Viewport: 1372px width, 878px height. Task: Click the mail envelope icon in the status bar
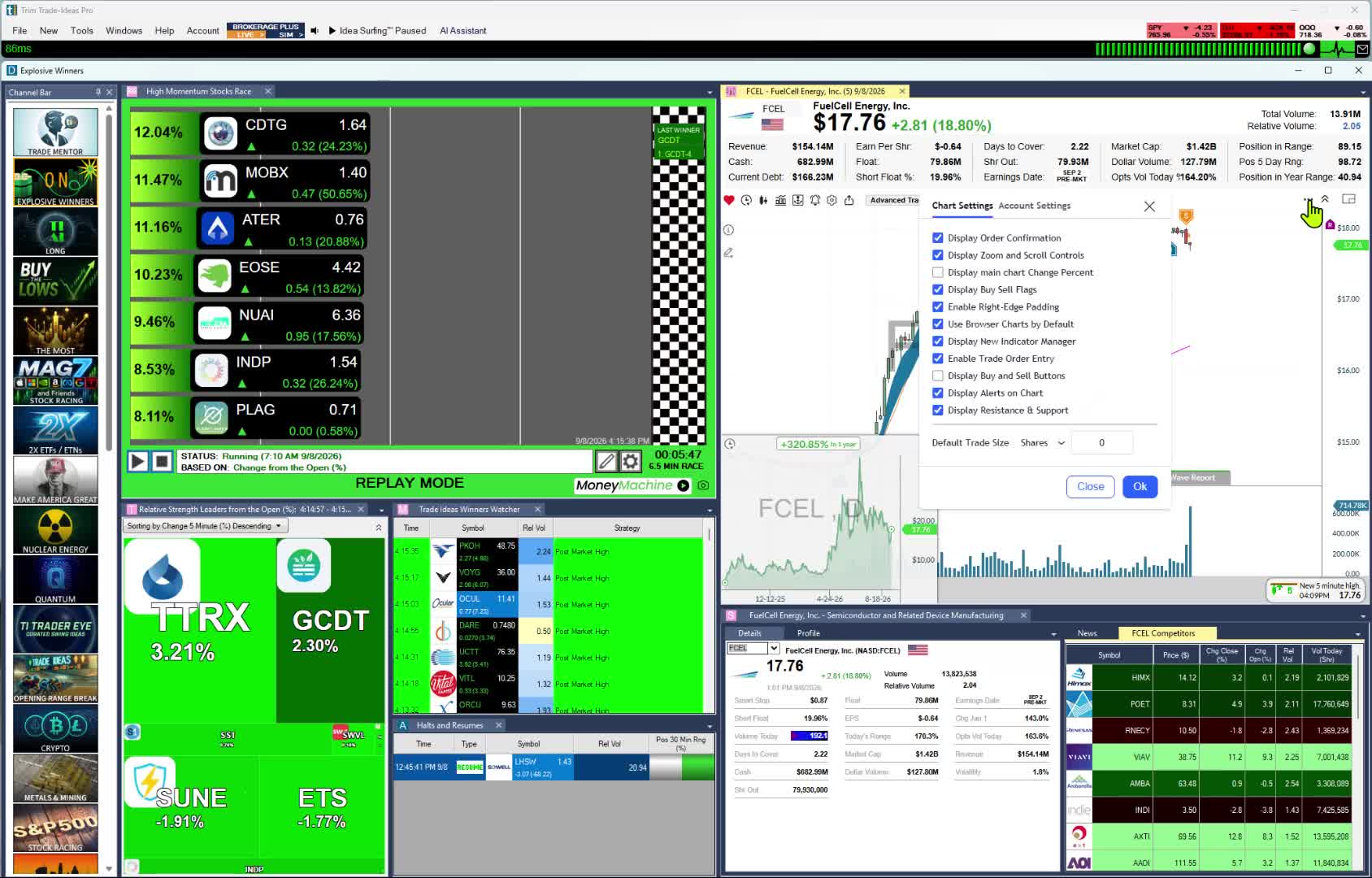tap(1362, 49)
